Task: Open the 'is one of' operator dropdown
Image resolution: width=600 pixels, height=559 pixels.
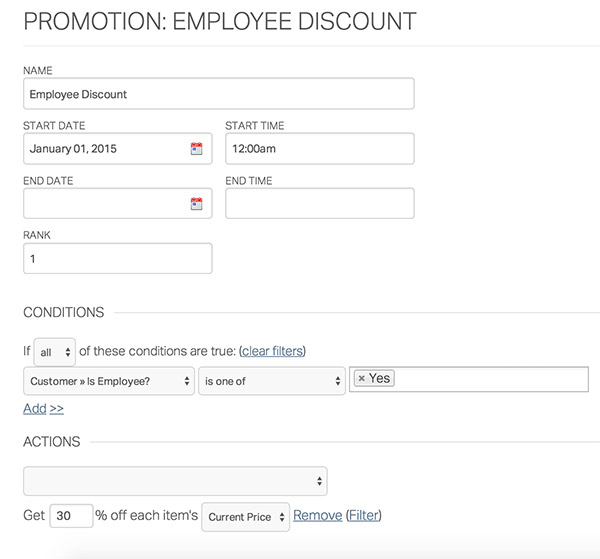Action: [x=271, y=380]
